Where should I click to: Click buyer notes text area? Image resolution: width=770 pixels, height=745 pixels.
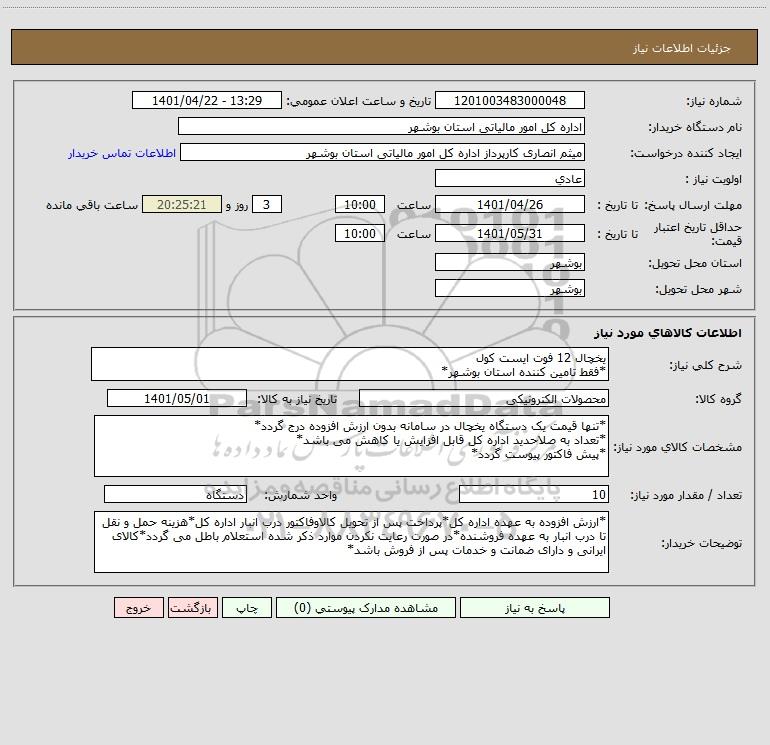click(351, 542)
